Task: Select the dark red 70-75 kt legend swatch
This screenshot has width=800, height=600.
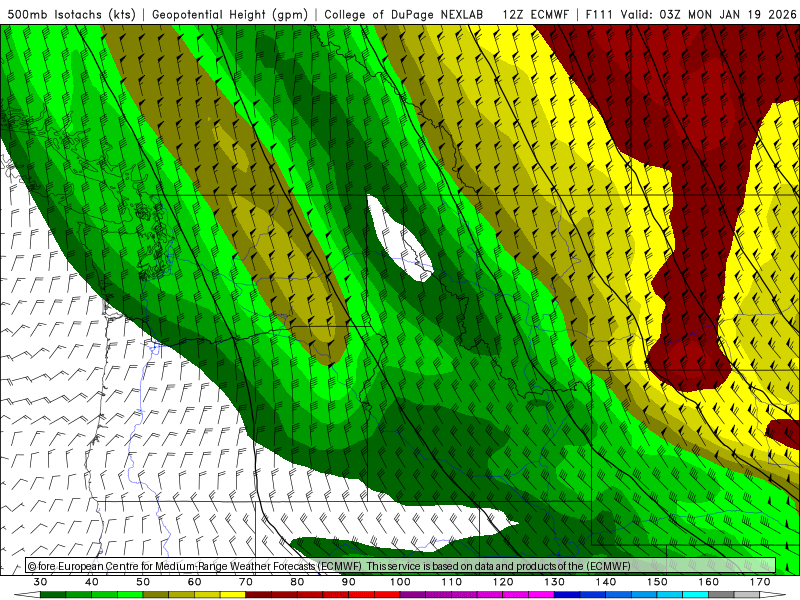Action: pos(259,595)
